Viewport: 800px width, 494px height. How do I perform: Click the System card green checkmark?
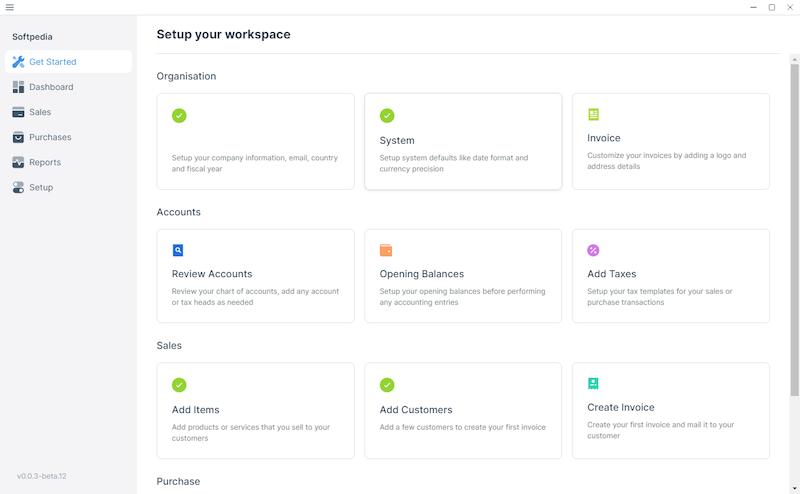387,116
